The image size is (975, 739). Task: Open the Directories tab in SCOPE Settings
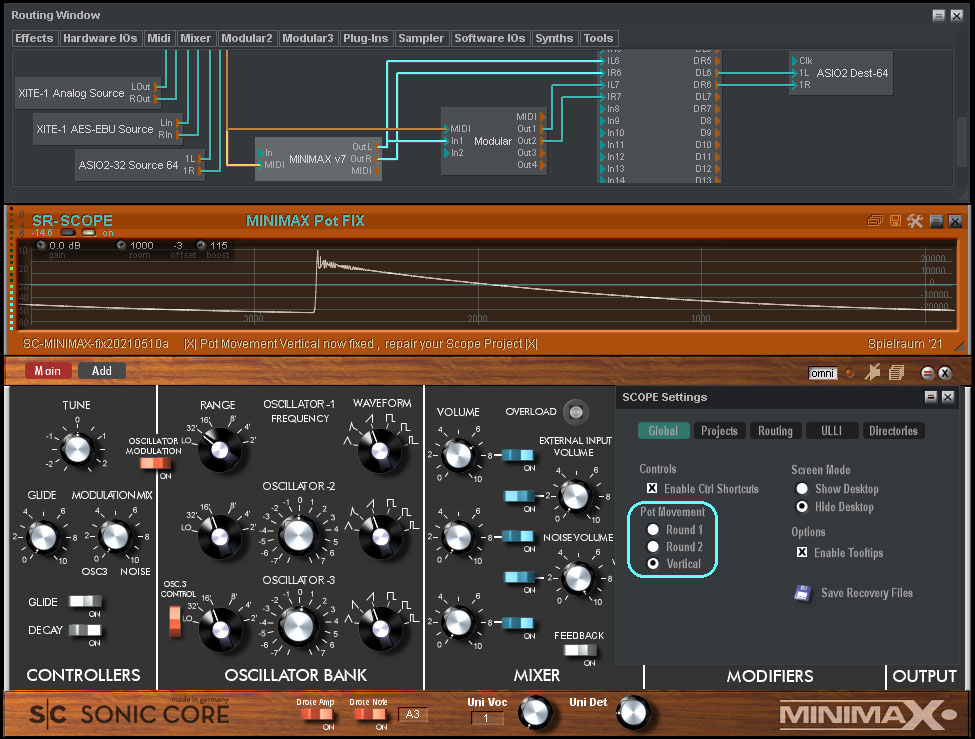pyautogui.click(x=894, y=431)
